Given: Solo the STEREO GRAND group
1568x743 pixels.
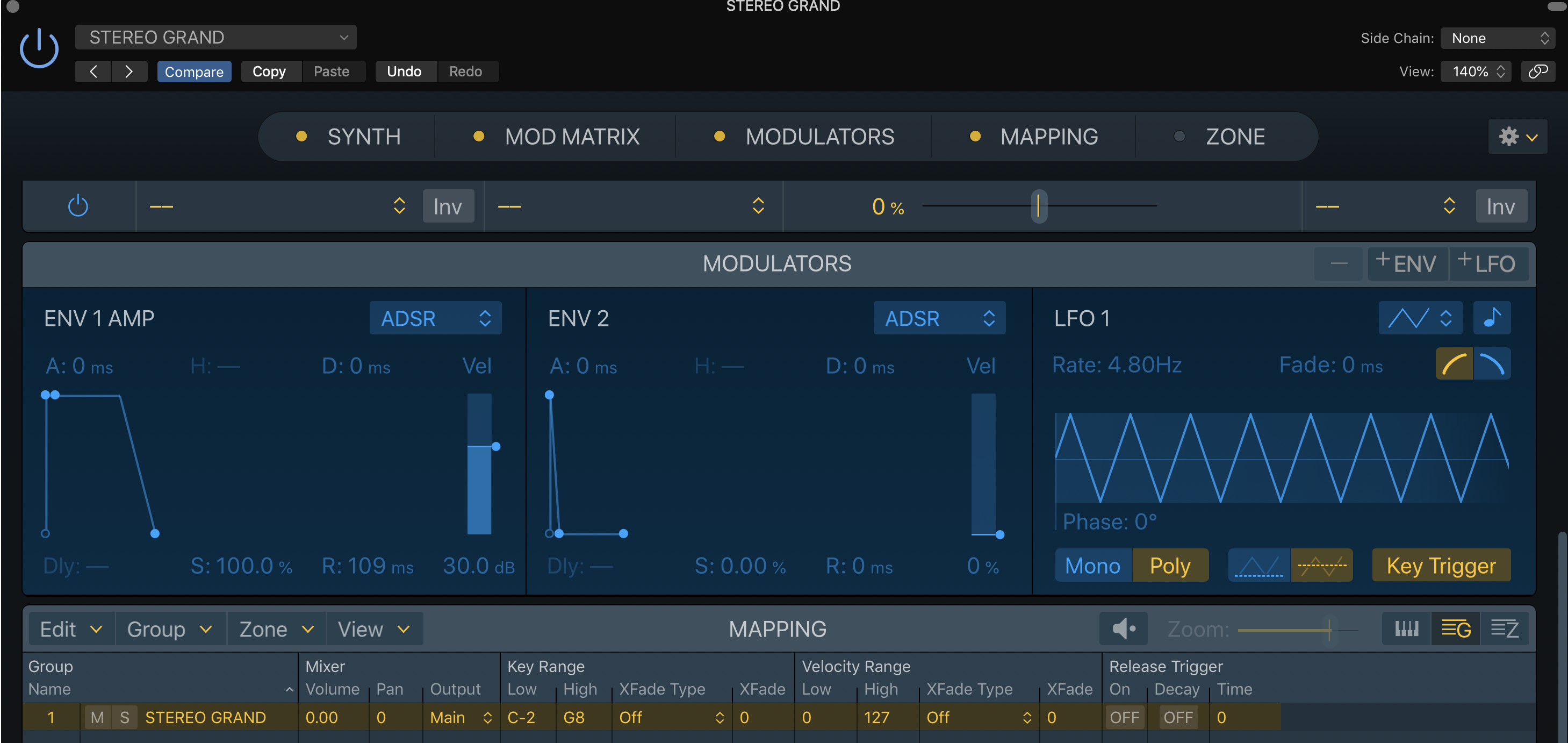Looking at the screenshot, I should tap(124, 717).
